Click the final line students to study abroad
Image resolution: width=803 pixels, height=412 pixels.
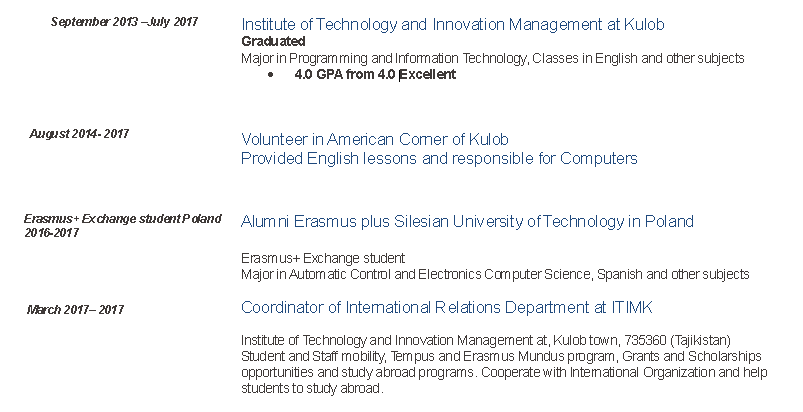tap(312, 388)
